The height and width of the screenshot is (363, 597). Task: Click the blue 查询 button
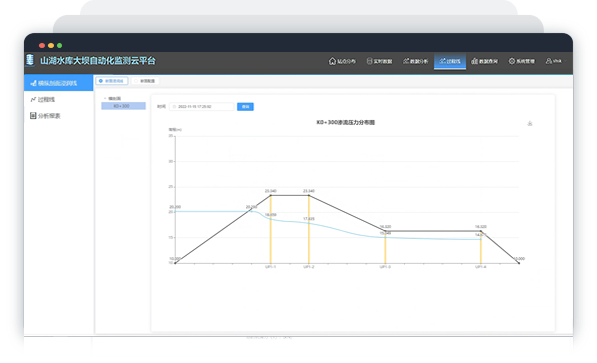[x=245, y=107]
